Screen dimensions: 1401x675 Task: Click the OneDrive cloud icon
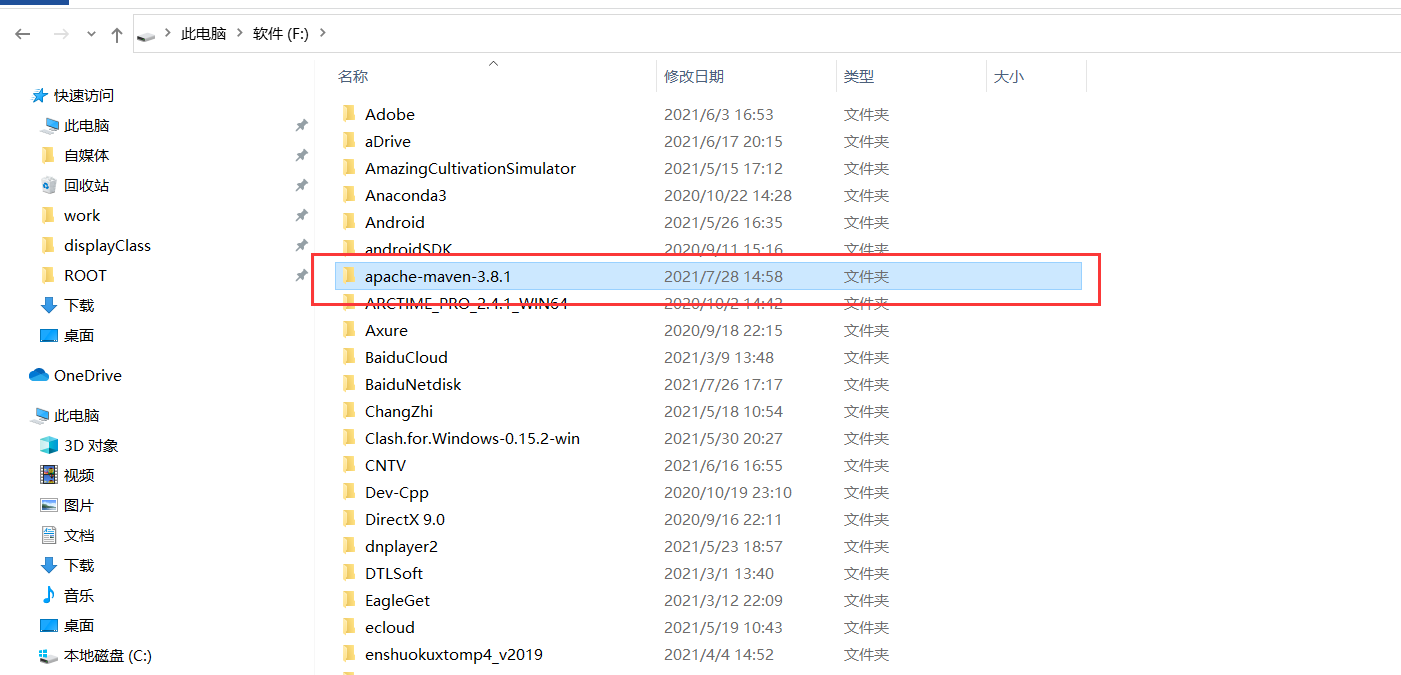pos(39,375)
